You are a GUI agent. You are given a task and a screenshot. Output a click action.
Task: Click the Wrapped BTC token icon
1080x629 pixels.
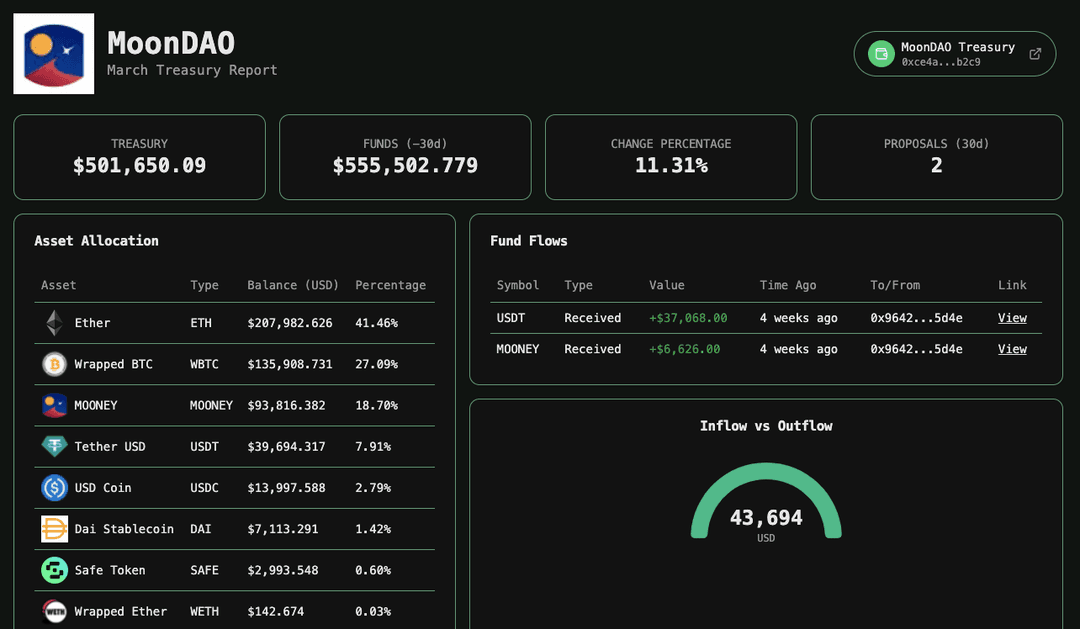point(54,364)
